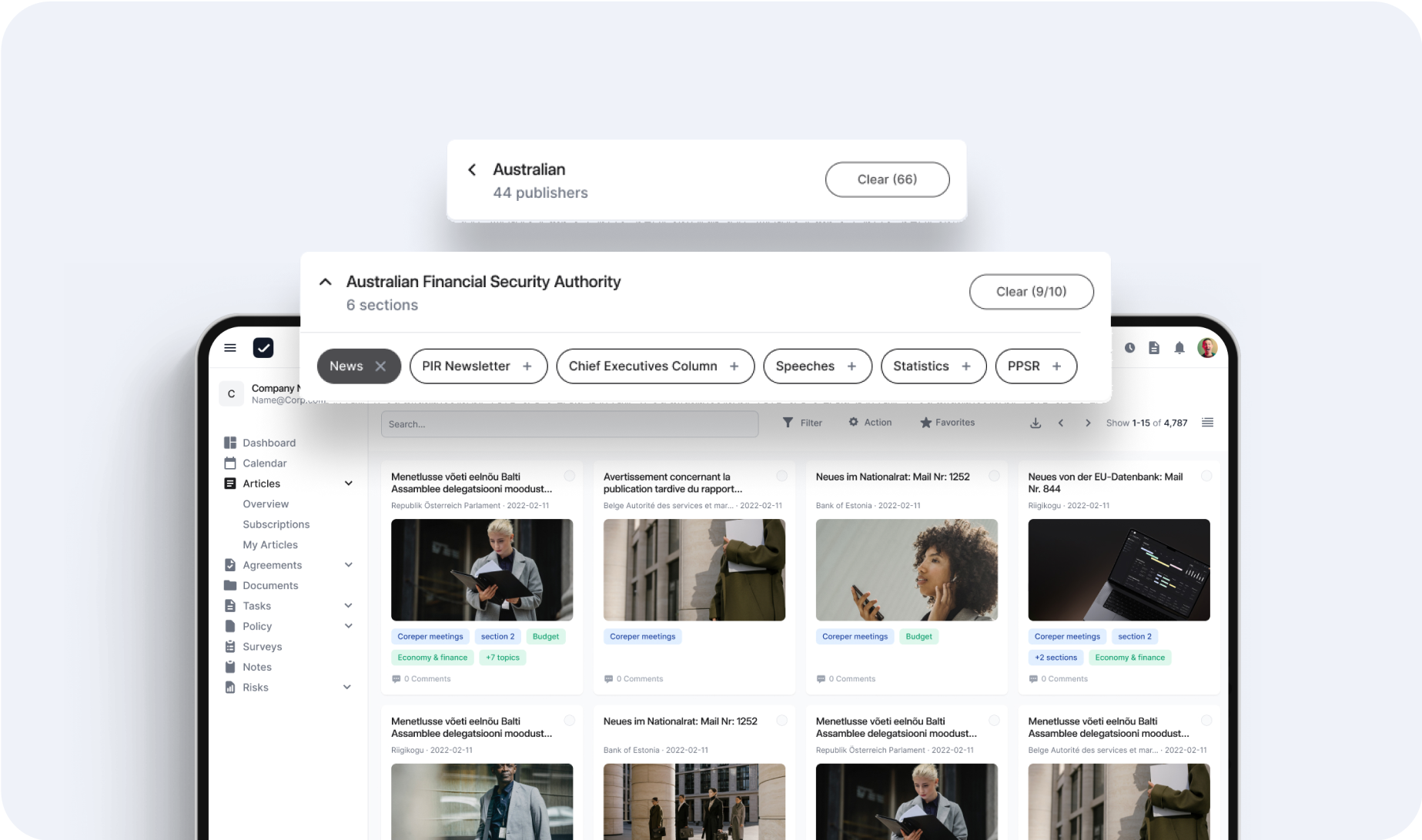1422x840 pixels.
Task: Click the Search input field
Action: click(570, 424)
